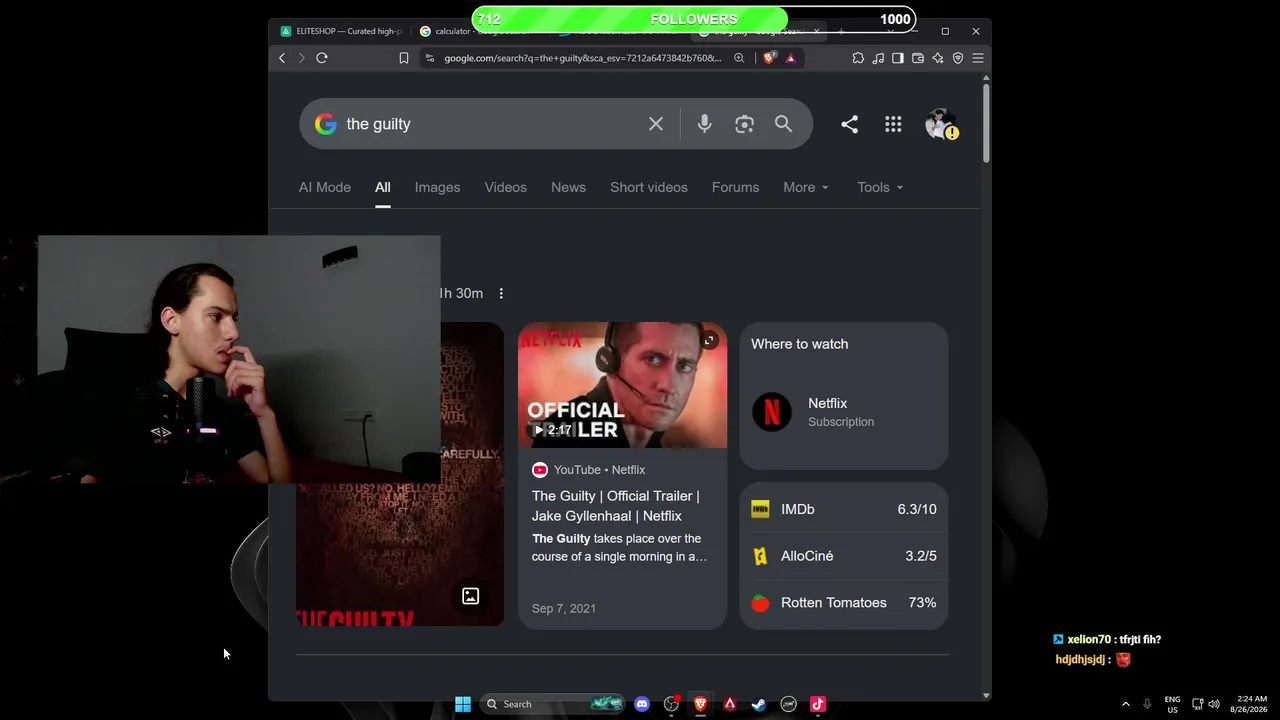1280x720 pixels.
Task: Share the search results page
Action: (x=849, y=124)
